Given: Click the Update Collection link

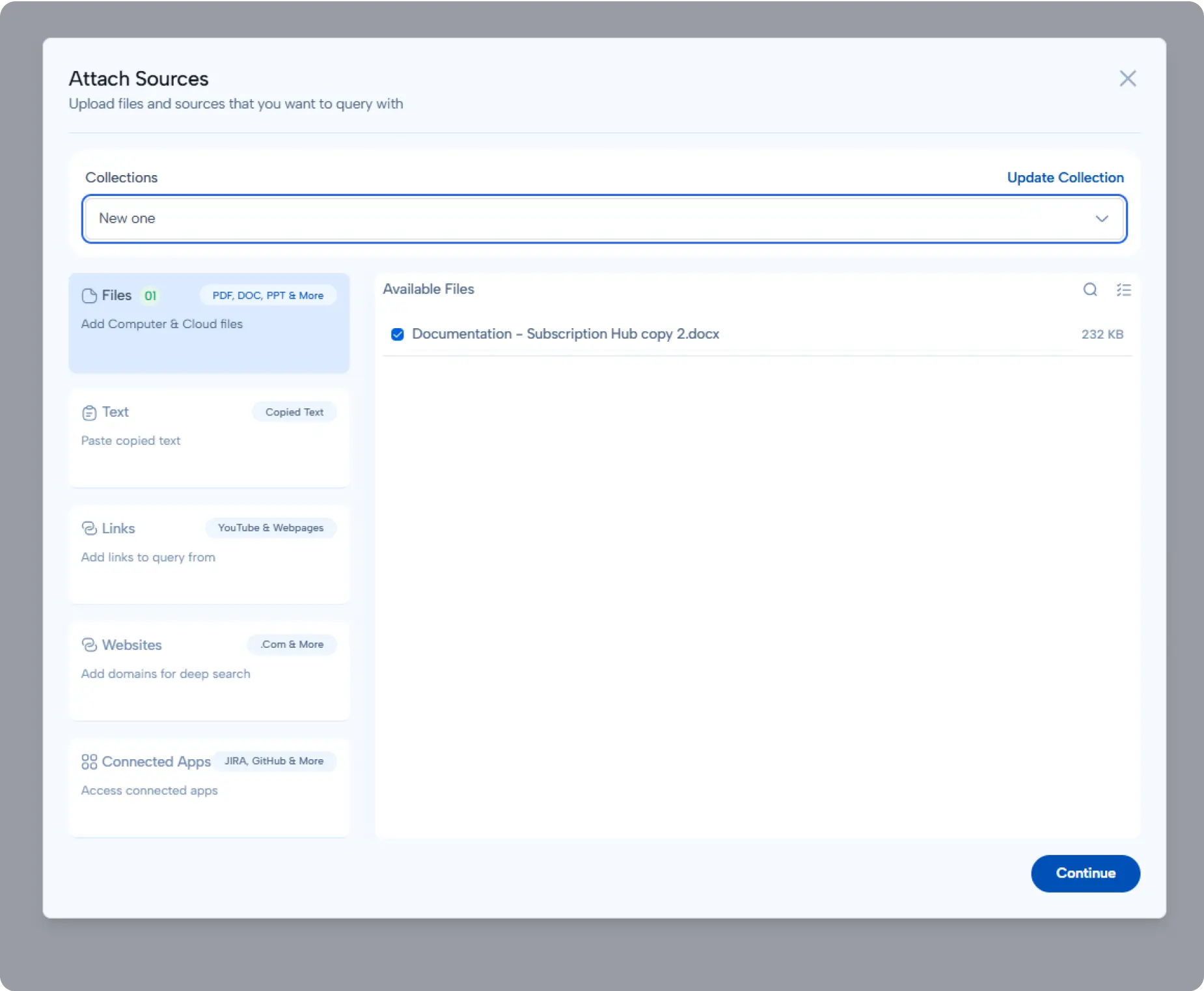Looking at the screenshot, I should point(1065,177).
